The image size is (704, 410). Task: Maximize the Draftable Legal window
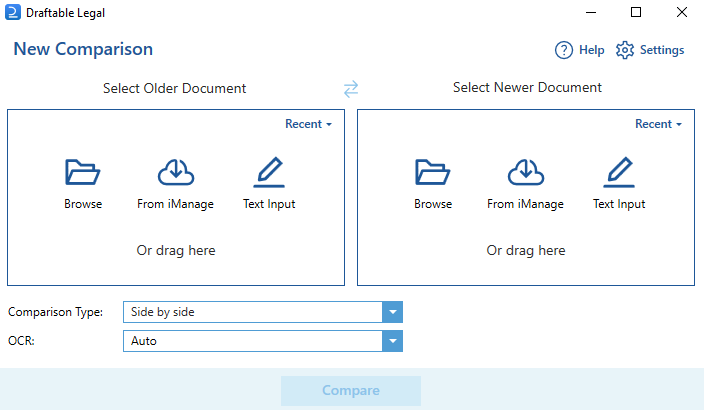[x=636, y=12]
